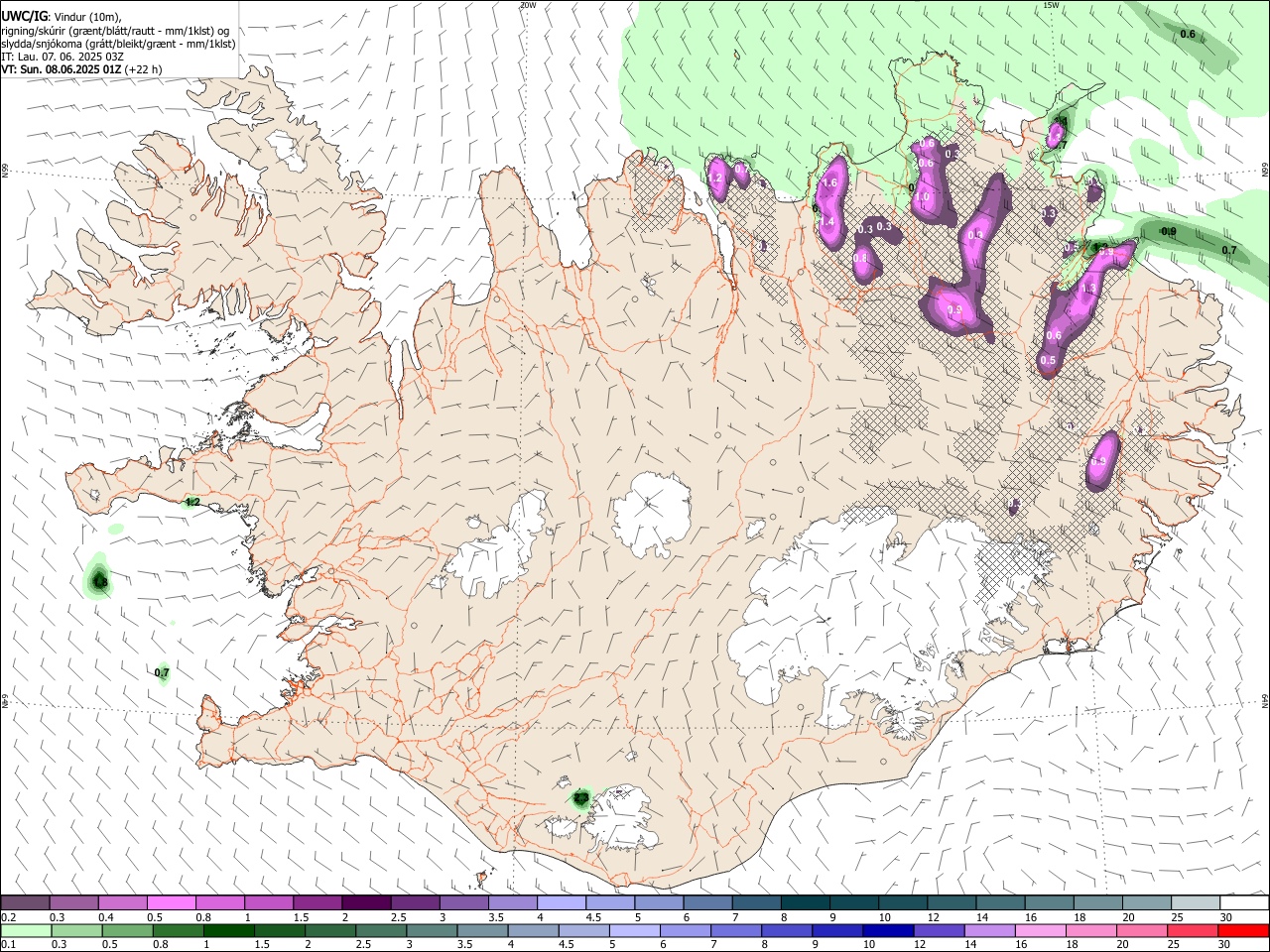Click the dark green rain cell beside southern glacier
This screenshot has height=952, width=1270.
pos(581,797)
